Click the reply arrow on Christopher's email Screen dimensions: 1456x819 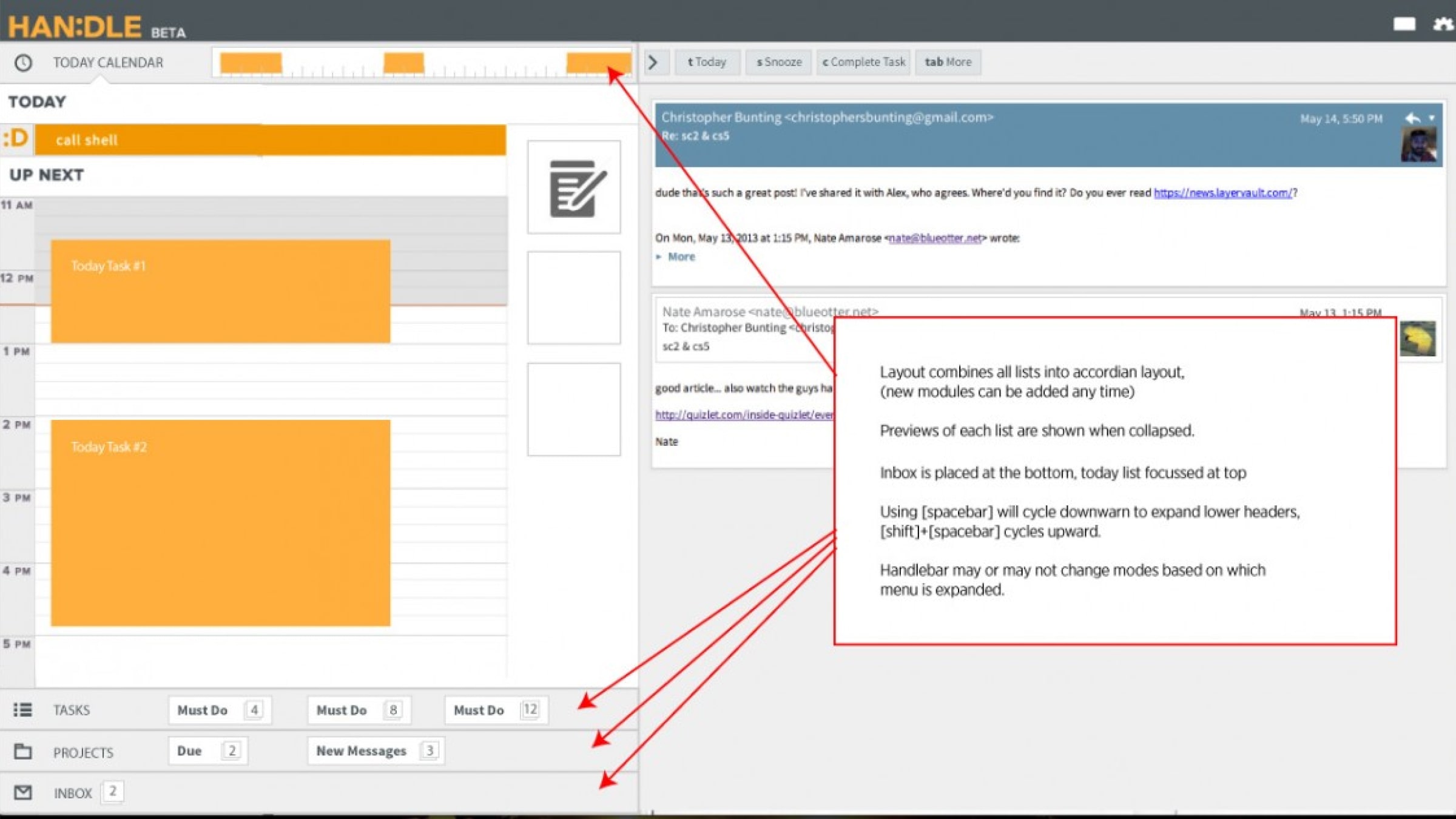click(x=1412, y=118)
